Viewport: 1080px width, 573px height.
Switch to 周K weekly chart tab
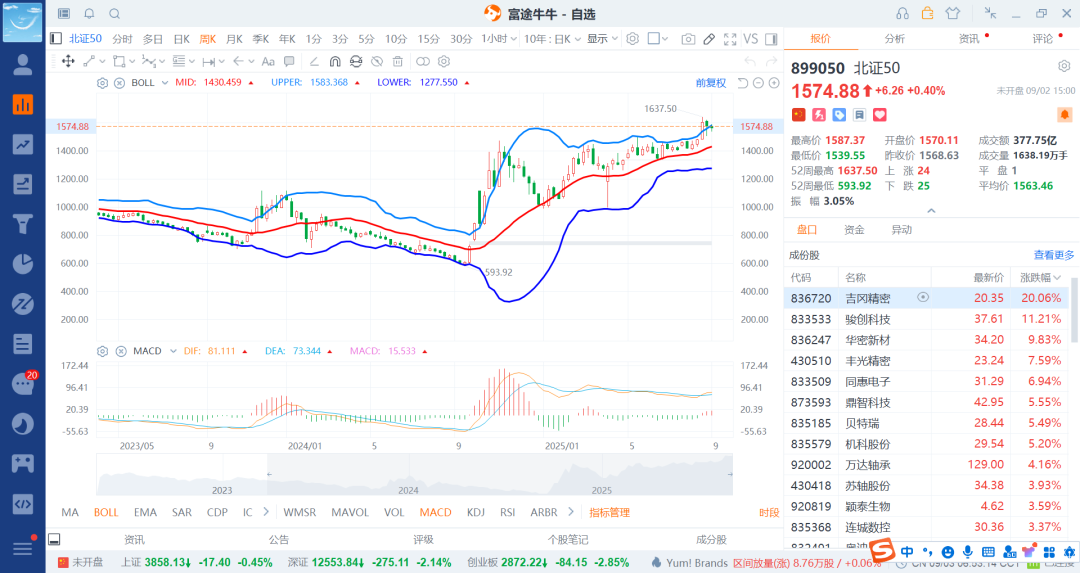pos(207,39)
